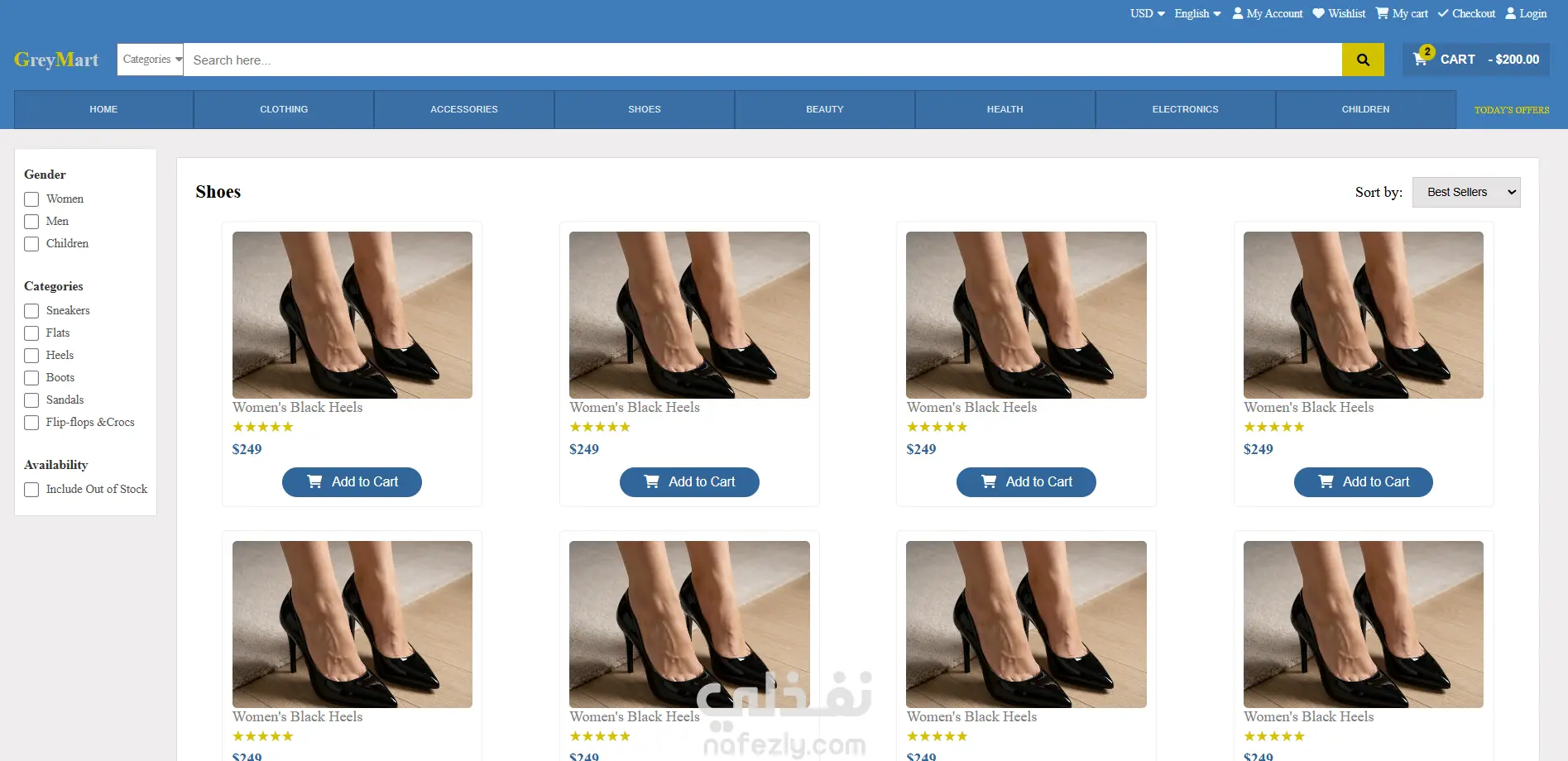Add fourth top-row product to cart

(1364, 482)
